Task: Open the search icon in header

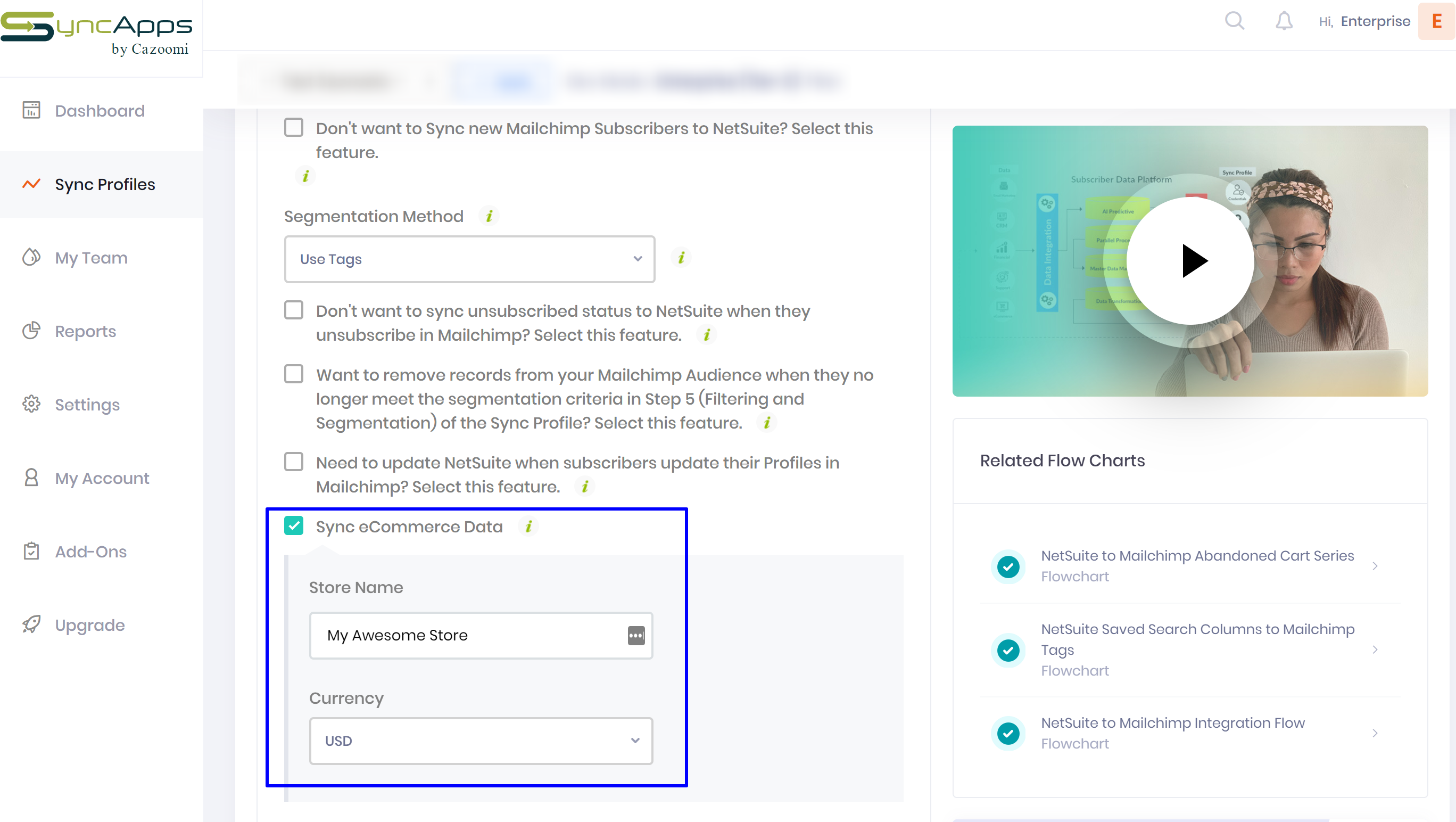Action: pyautogui.click(x=1235, y=21)
